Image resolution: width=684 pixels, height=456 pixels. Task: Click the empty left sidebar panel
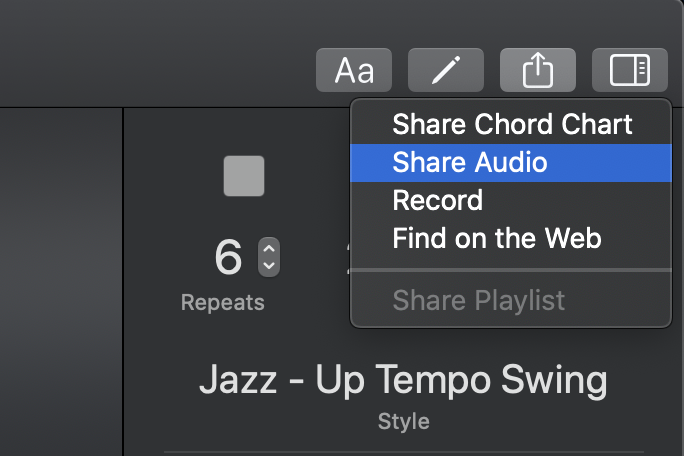click(61, 282)
